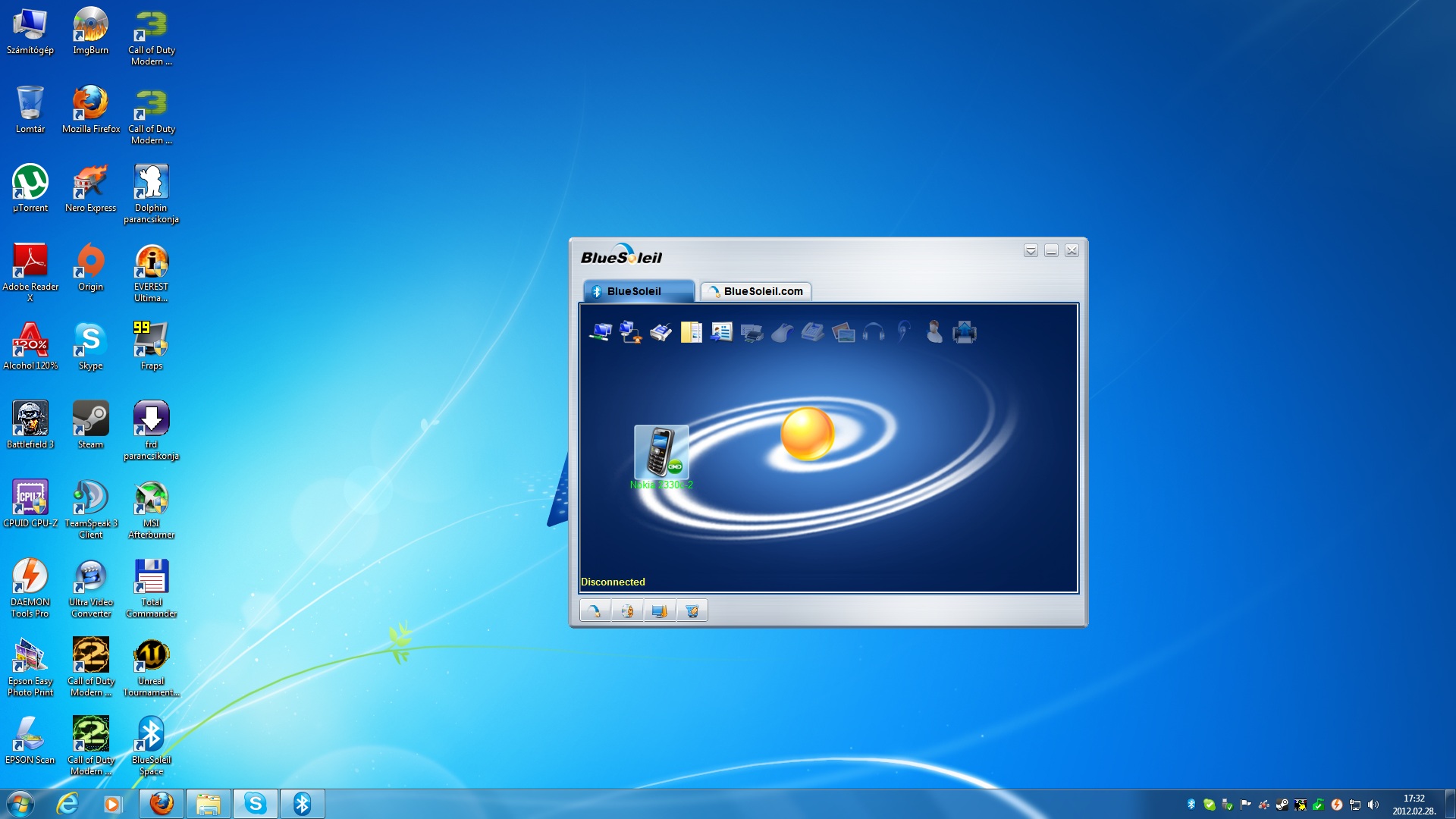Select the Adobe Reader X desktop icon
Viewport: 1456px width, 819px height.
point(30,274)
